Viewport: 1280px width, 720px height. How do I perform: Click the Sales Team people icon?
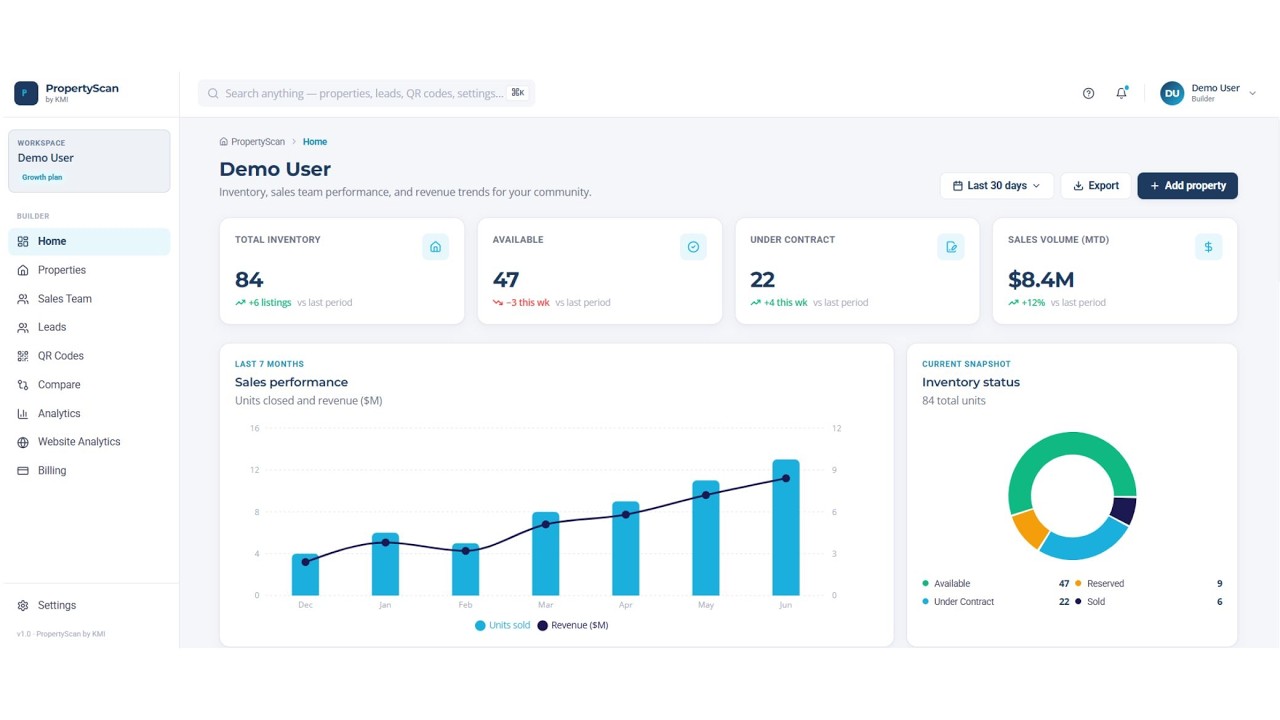23,299
